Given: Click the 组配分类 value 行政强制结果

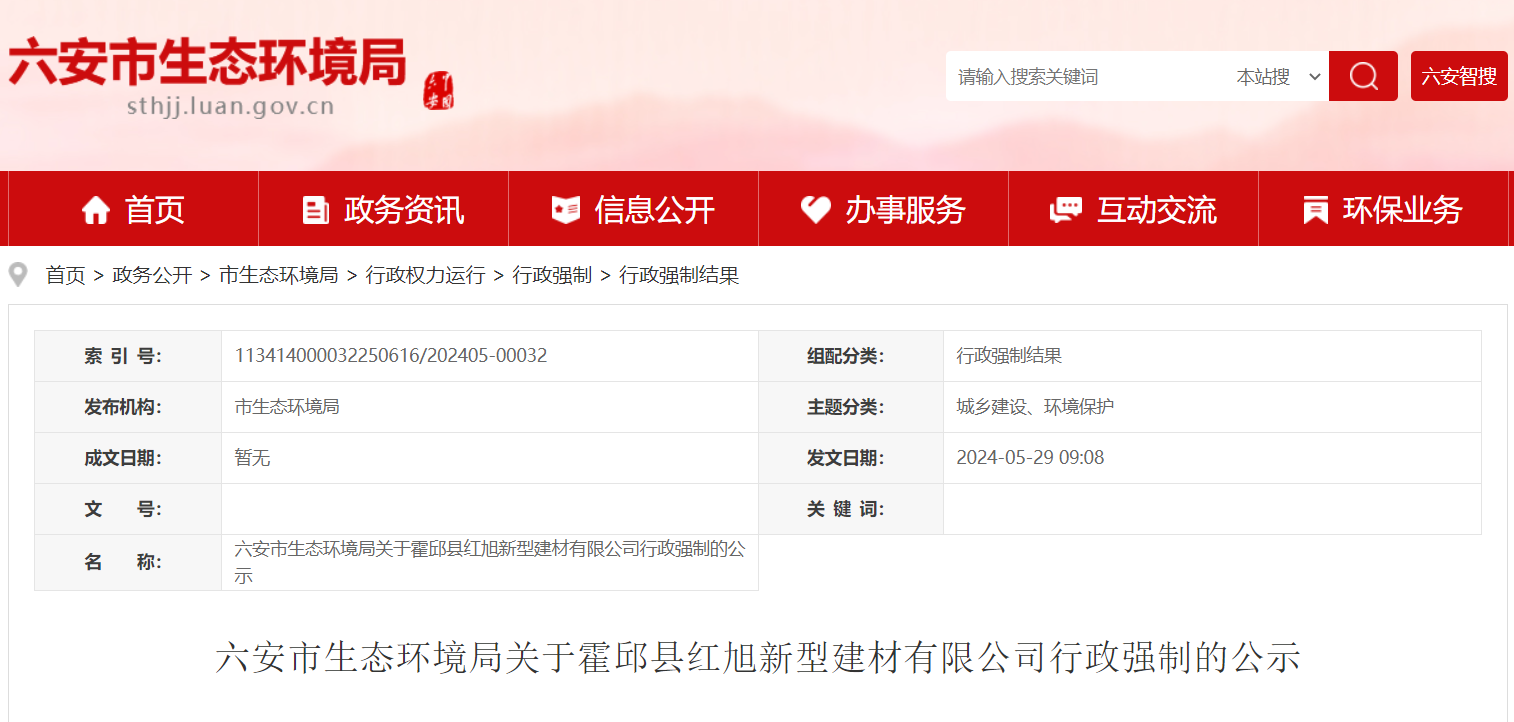Looking at the screenshot, I should 1009,355.
